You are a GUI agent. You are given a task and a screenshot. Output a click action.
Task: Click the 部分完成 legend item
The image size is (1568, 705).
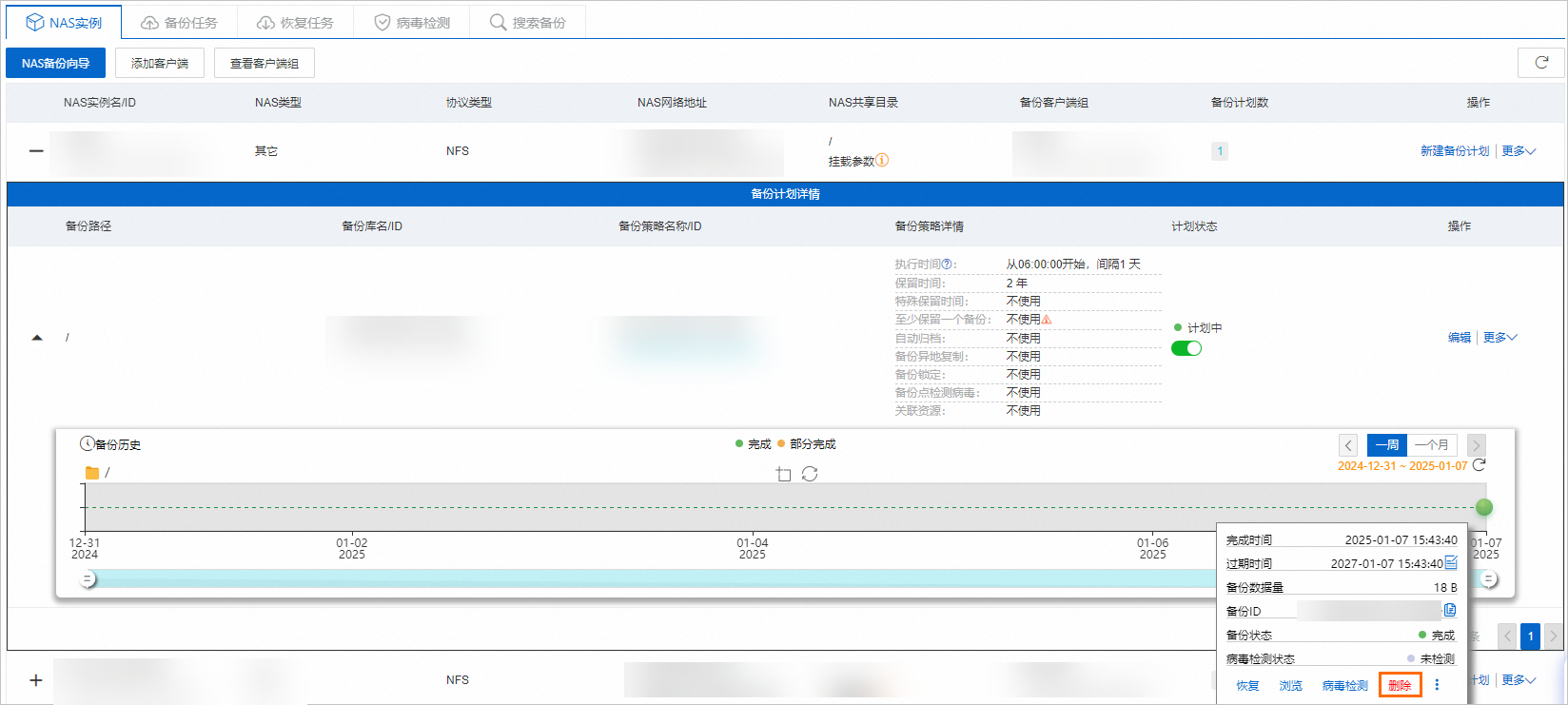pos(806,444)
